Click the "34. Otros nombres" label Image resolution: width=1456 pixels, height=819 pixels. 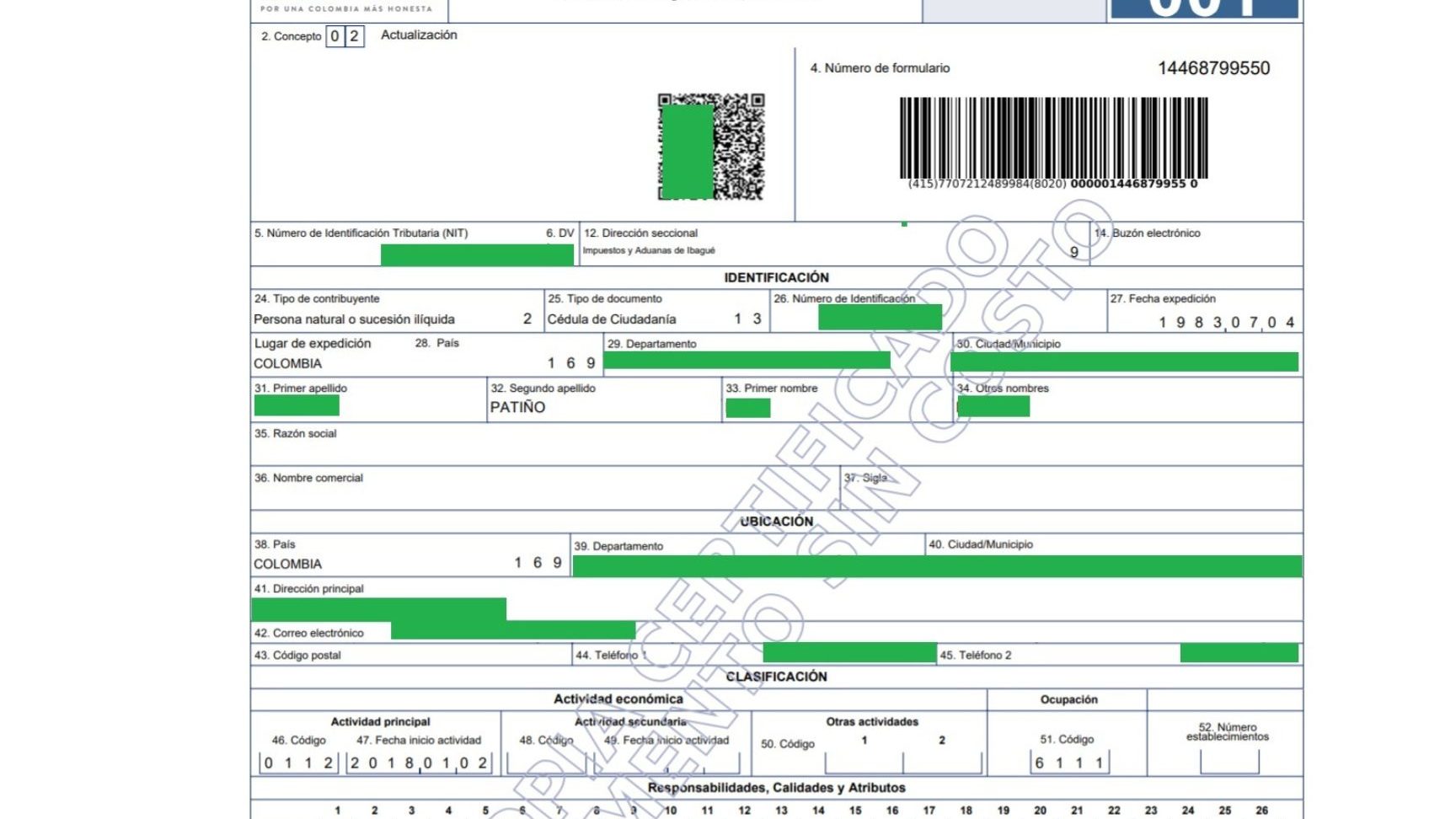pos(1003,388)
